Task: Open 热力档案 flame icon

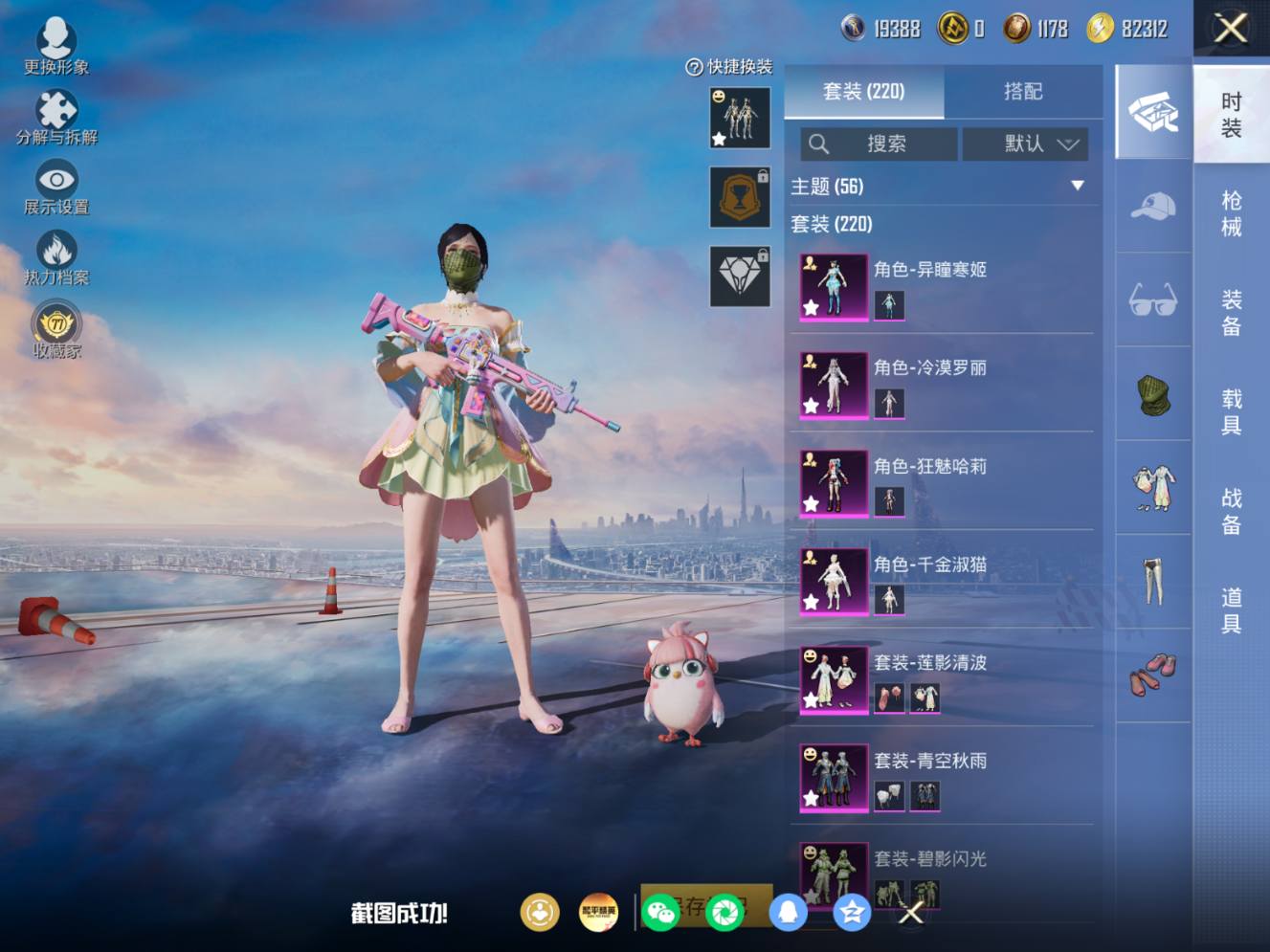Action: (x=56, y=257)
